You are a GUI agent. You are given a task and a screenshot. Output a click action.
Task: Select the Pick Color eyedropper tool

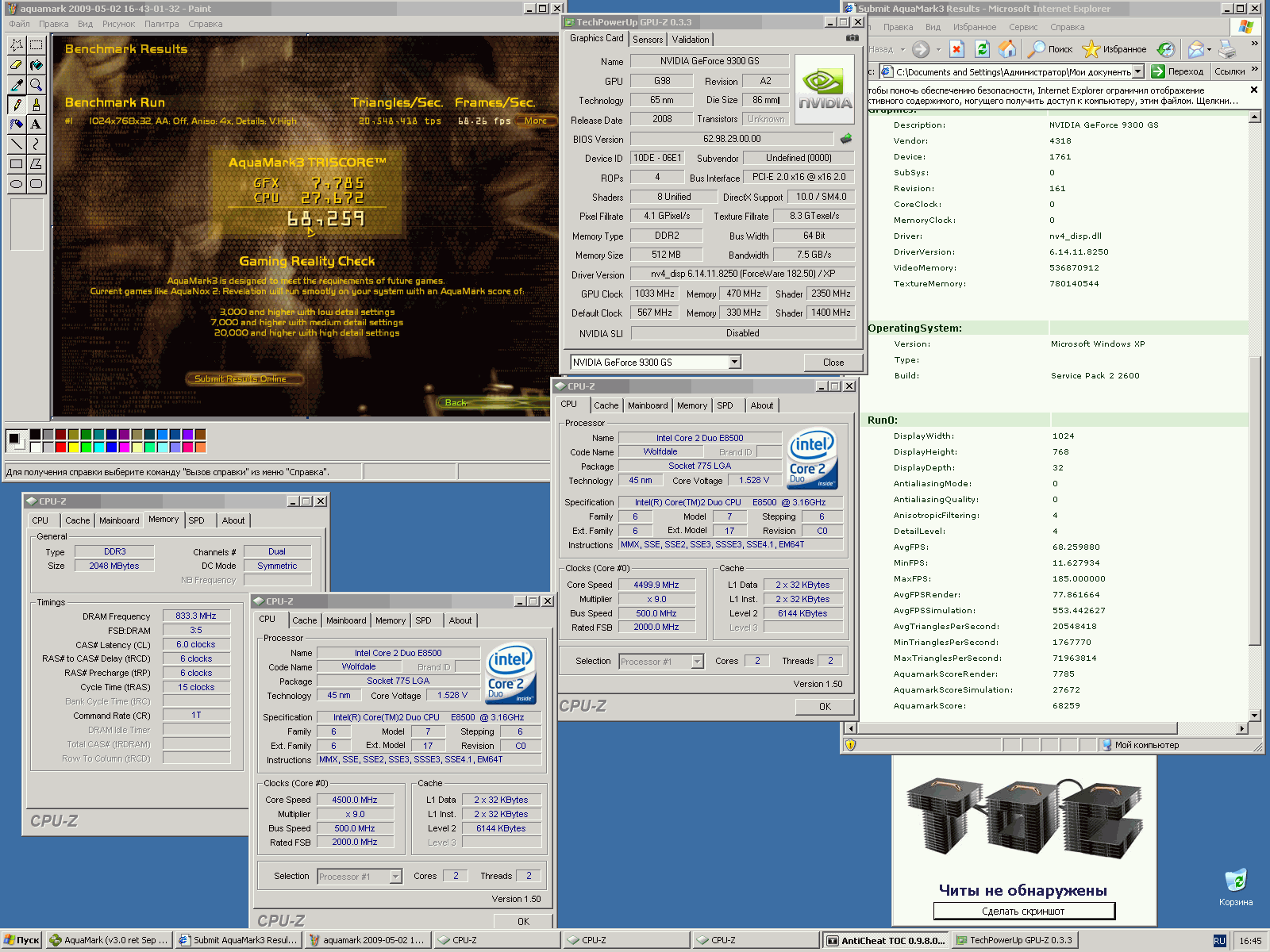coord(17,85)
